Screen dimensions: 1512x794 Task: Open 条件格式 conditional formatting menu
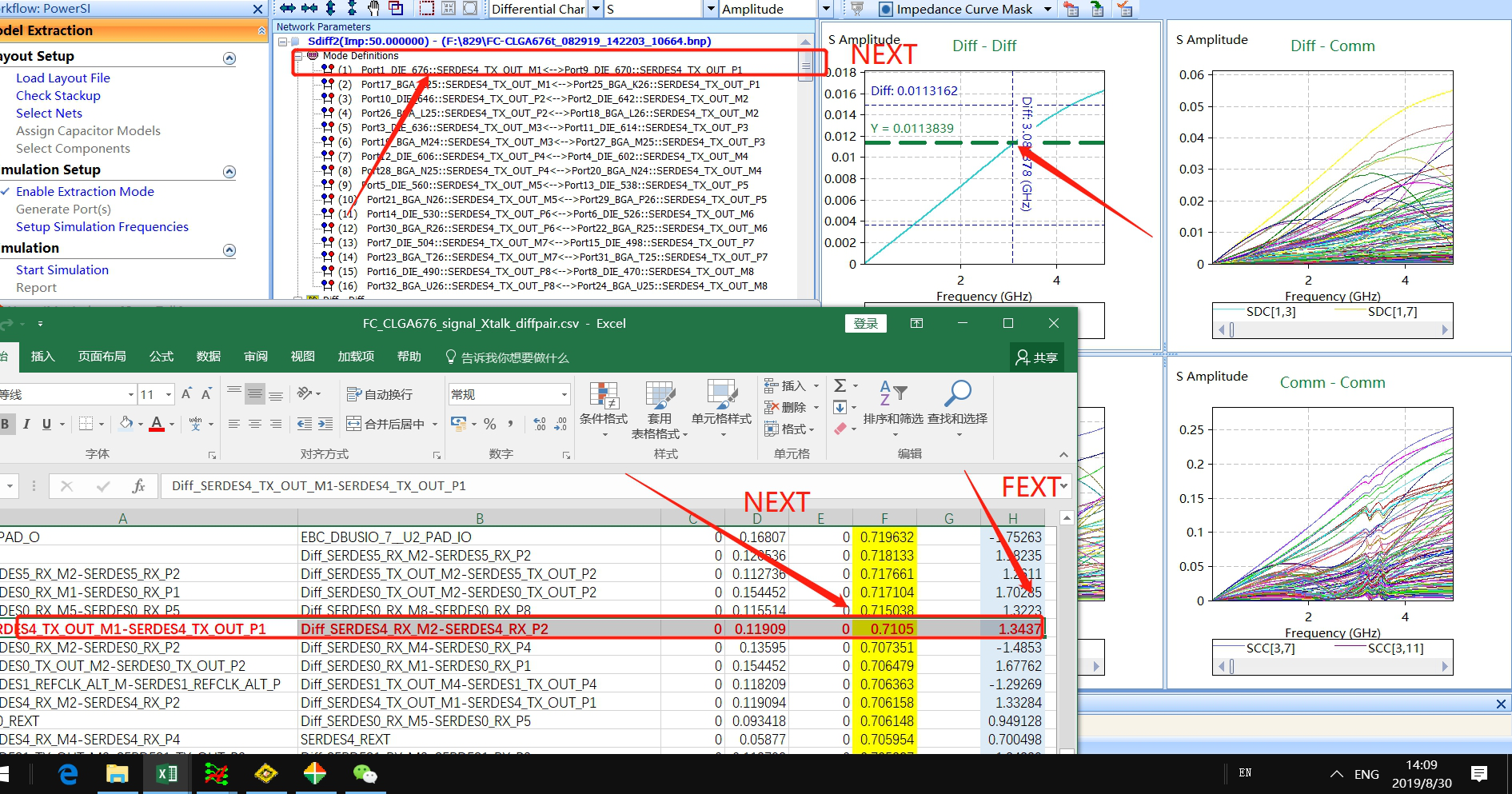point(604,409)
